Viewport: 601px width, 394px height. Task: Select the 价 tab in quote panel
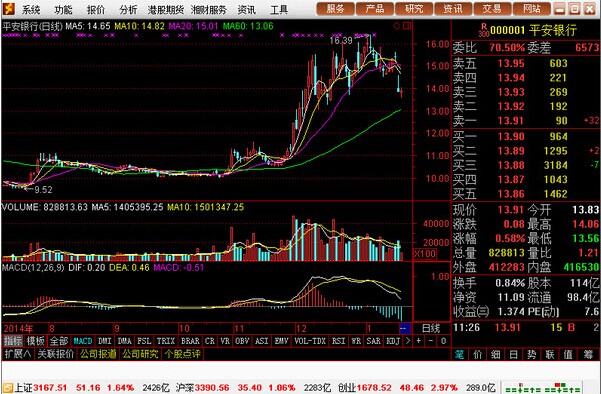[x=478, y=355]
